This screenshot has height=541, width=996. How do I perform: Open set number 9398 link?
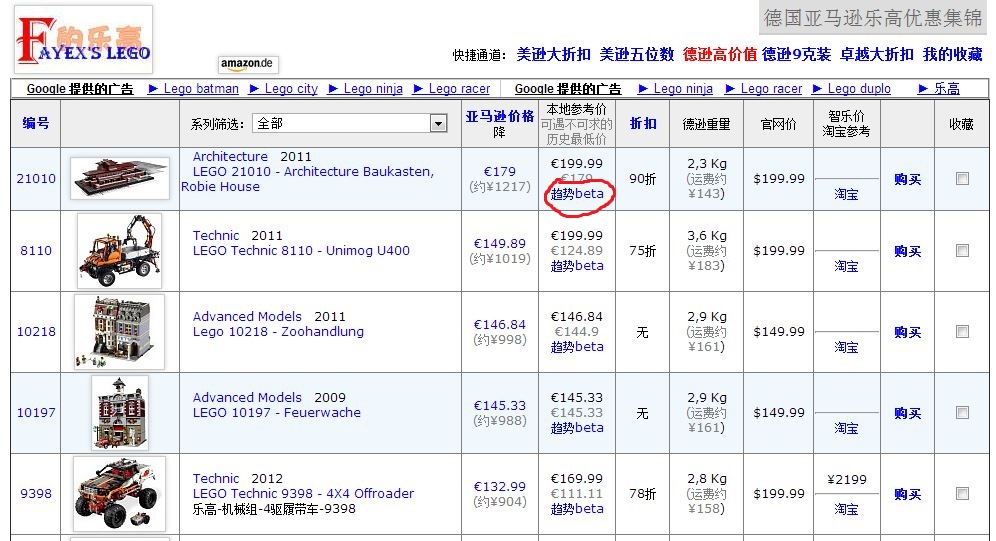coord(36,493)
